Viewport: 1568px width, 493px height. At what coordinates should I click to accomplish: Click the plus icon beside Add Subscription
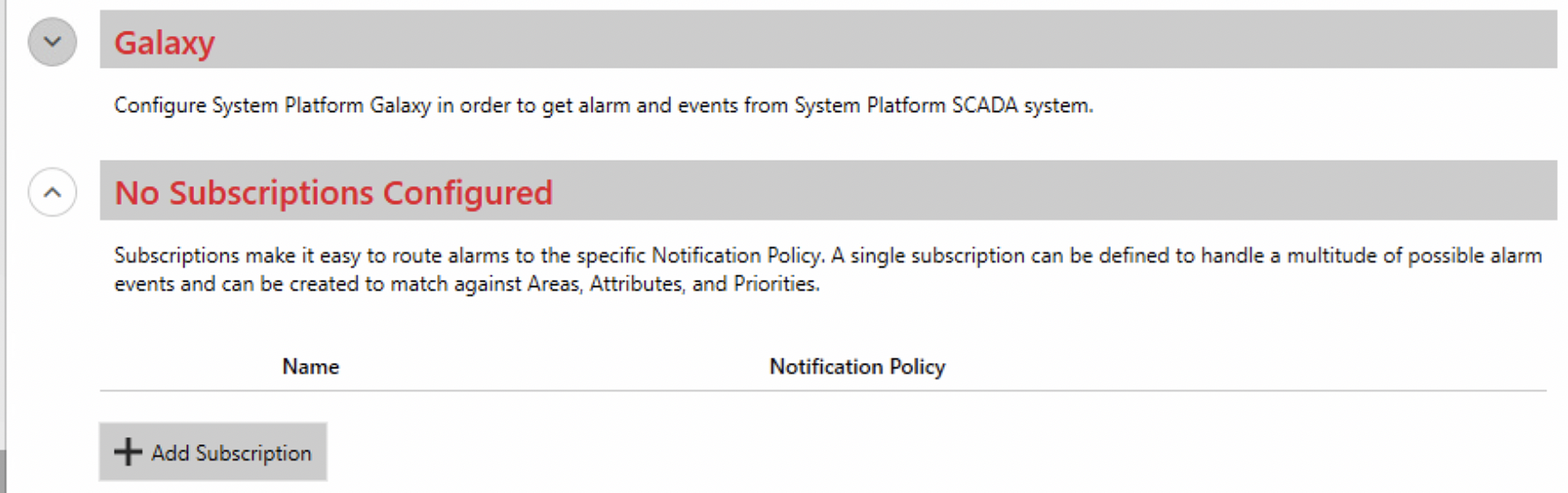pyautogui.click(x=128, y=451)
